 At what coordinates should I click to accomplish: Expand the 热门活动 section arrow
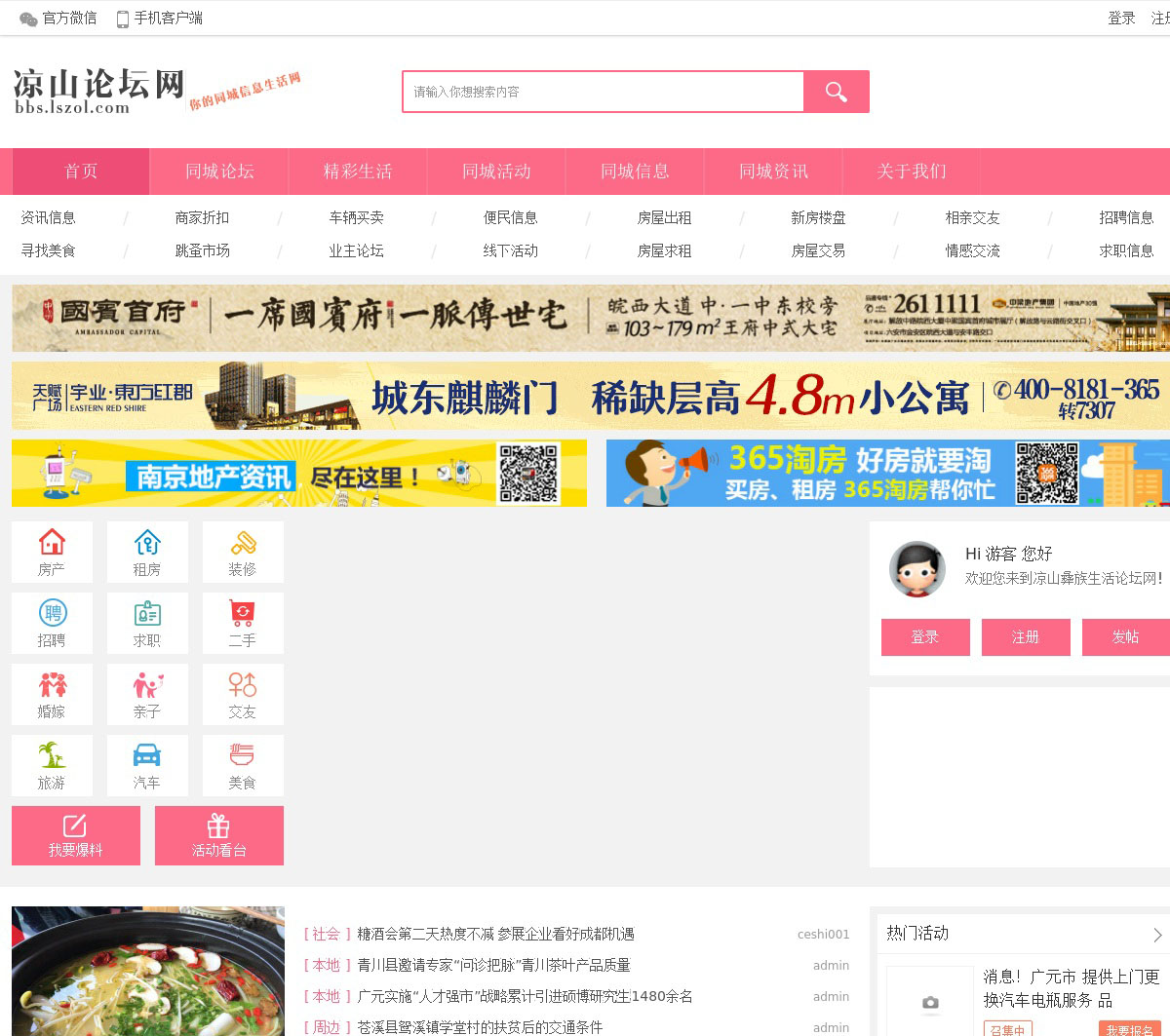pyautogui.click(x=1157, y=935)
